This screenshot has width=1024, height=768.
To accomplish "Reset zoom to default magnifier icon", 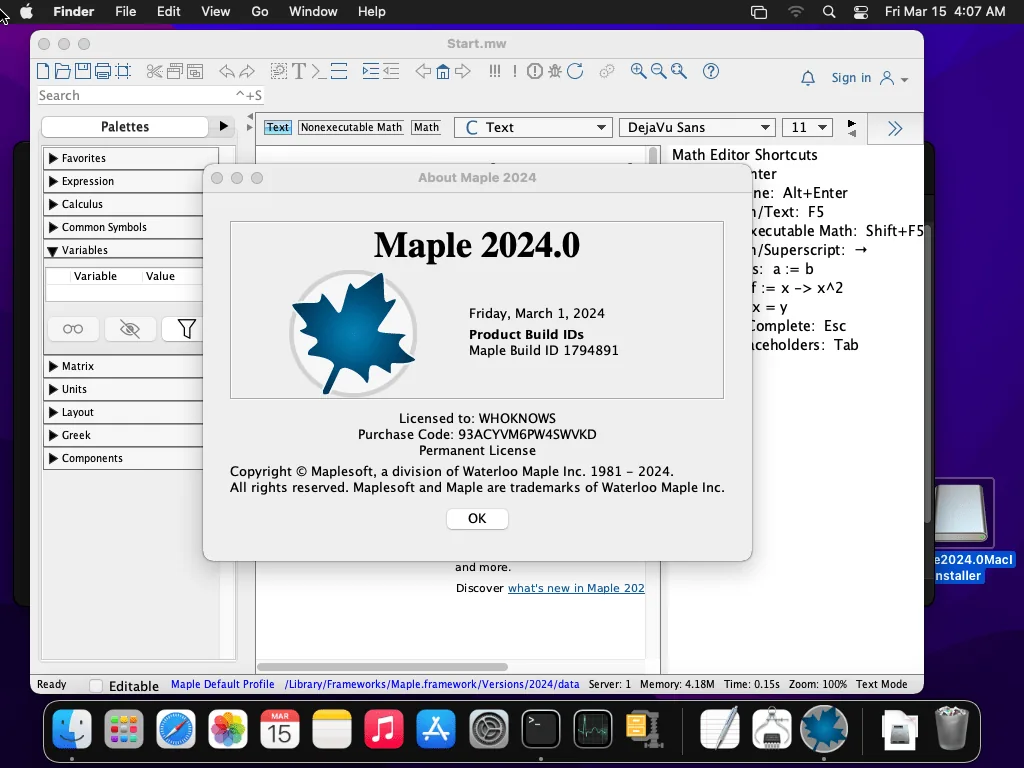I will click(679, 71).
